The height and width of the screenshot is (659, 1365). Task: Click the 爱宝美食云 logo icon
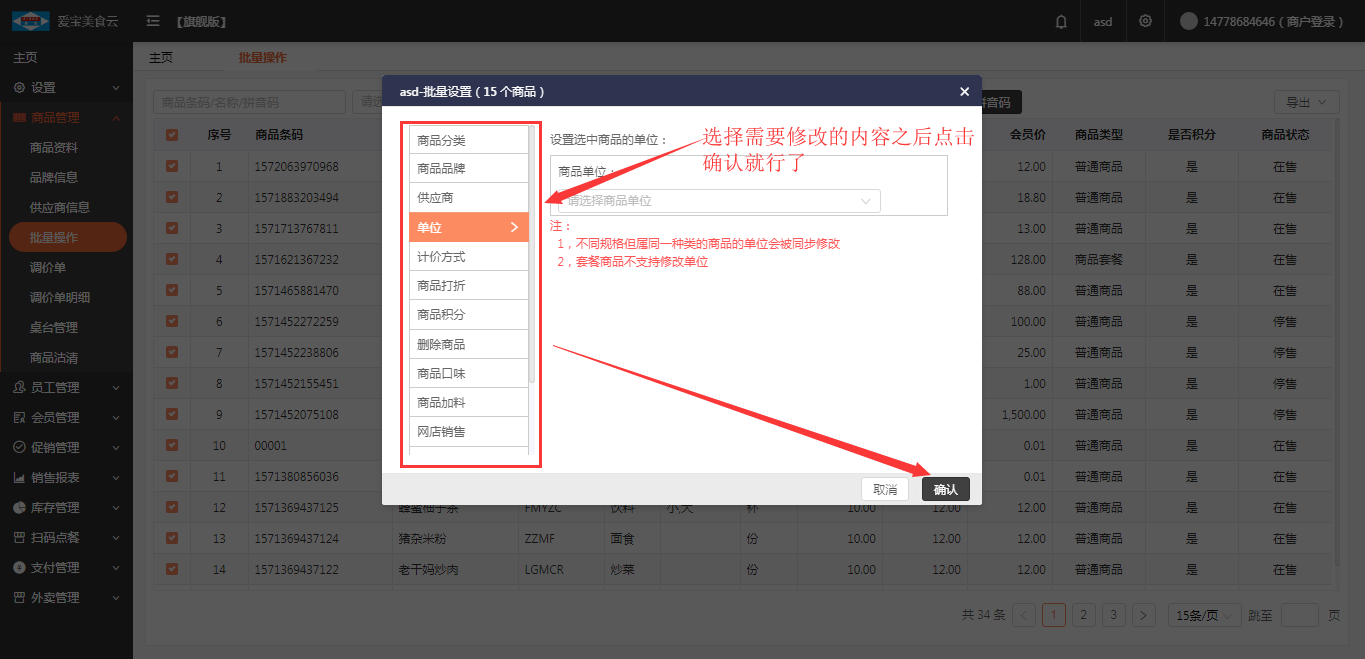click(30, 21)
